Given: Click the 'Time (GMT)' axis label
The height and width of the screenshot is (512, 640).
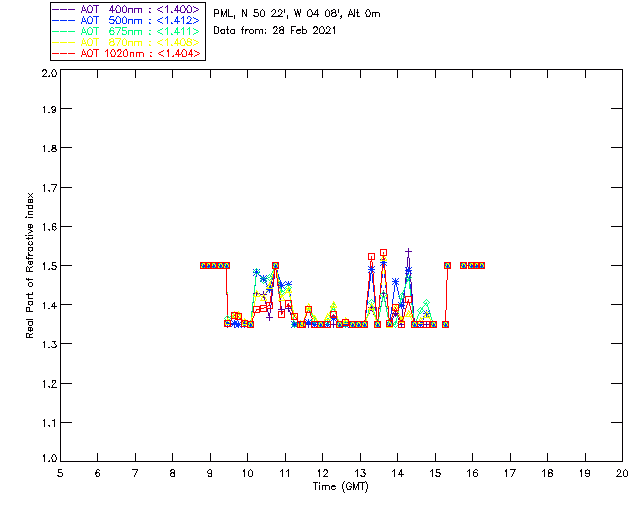Looking at the screenshot, I should pos(340,487).
